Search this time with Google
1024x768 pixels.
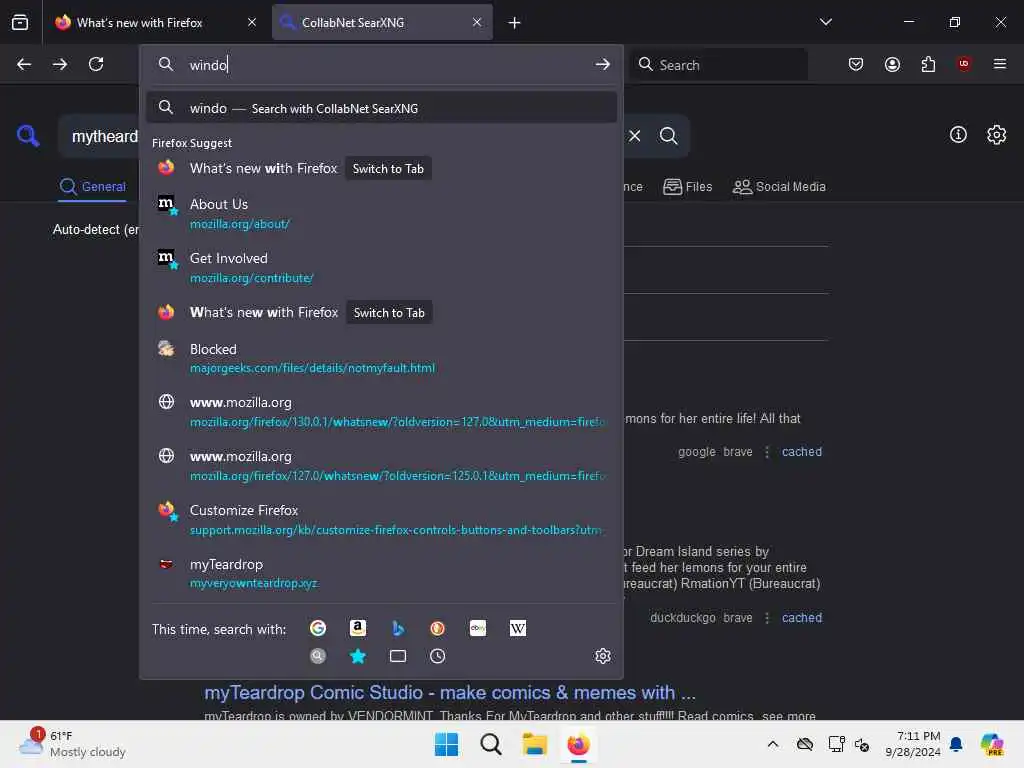coord(318,628)
